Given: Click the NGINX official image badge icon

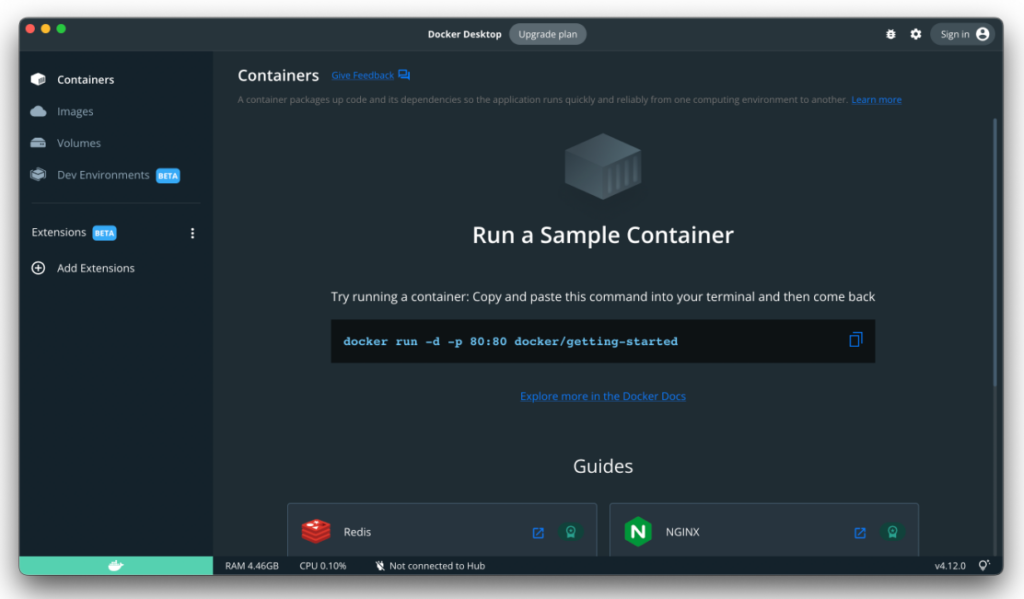Looking at the screenshot, I should (892, 532).
